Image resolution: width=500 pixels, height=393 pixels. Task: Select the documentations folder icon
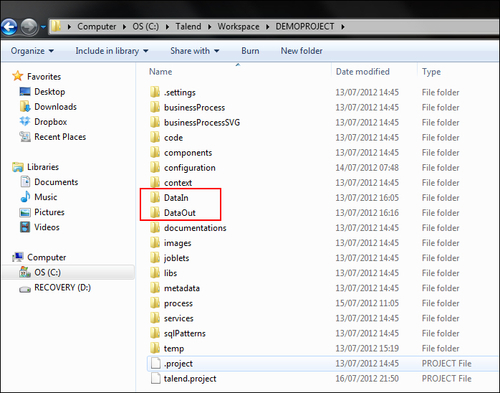tap(155, 228)
